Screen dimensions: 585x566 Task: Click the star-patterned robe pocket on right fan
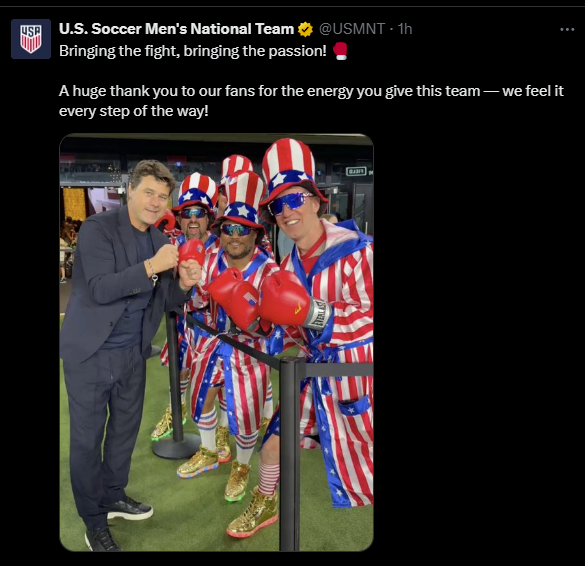pyautogui.click(x=354, y=405)
